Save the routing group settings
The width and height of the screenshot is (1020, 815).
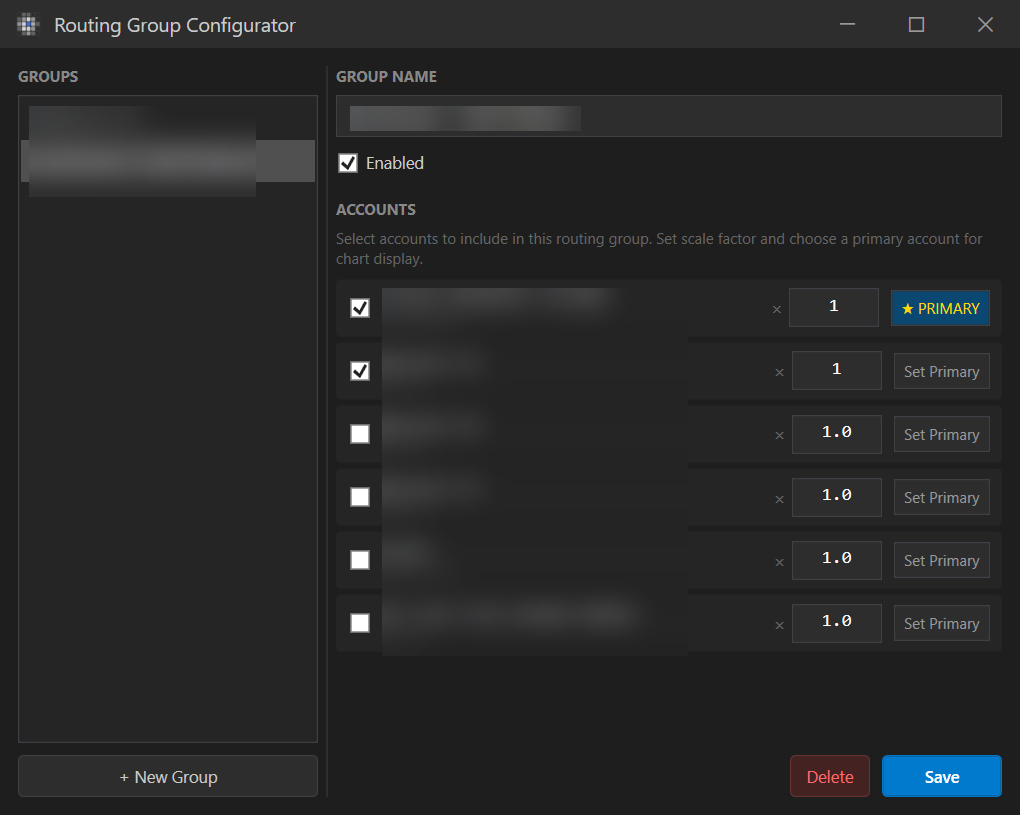(942, 777)
